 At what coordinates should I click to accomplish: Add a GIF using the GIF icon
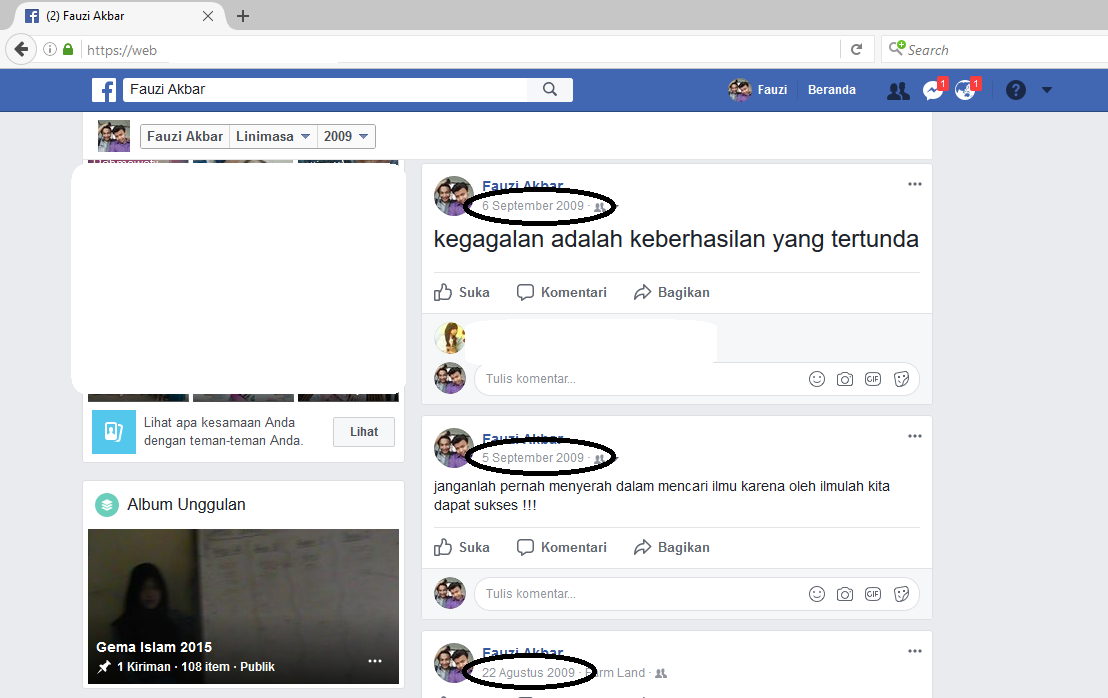point(873,378)
